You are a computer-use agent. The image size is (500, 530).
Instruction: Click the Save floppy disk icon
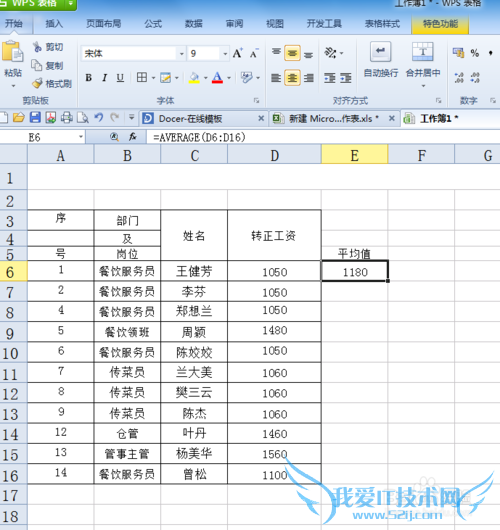(x=35, y=118)
